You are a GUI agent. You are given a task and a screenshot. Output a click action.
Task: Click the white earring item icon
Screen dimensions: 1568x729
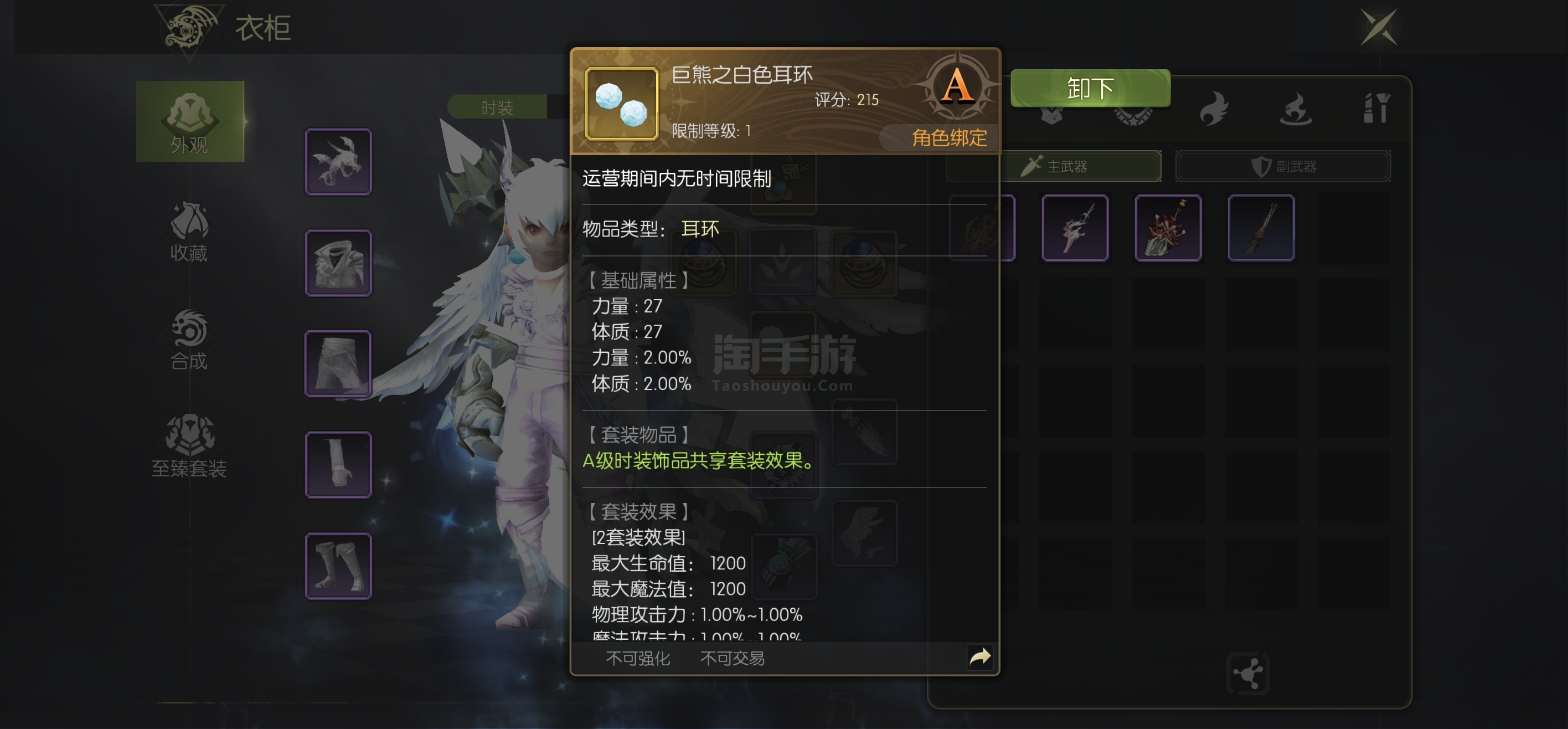621,104
